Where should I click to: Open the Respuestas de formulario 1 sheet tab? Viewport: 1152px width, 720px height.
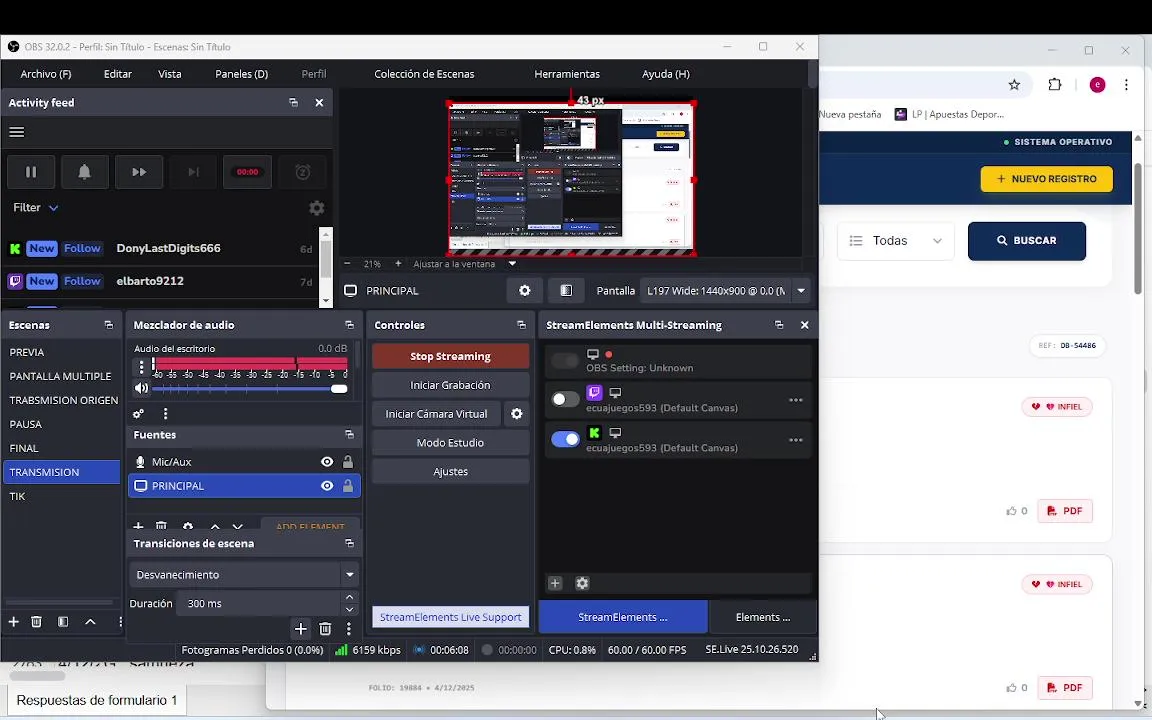pos(97,700)
